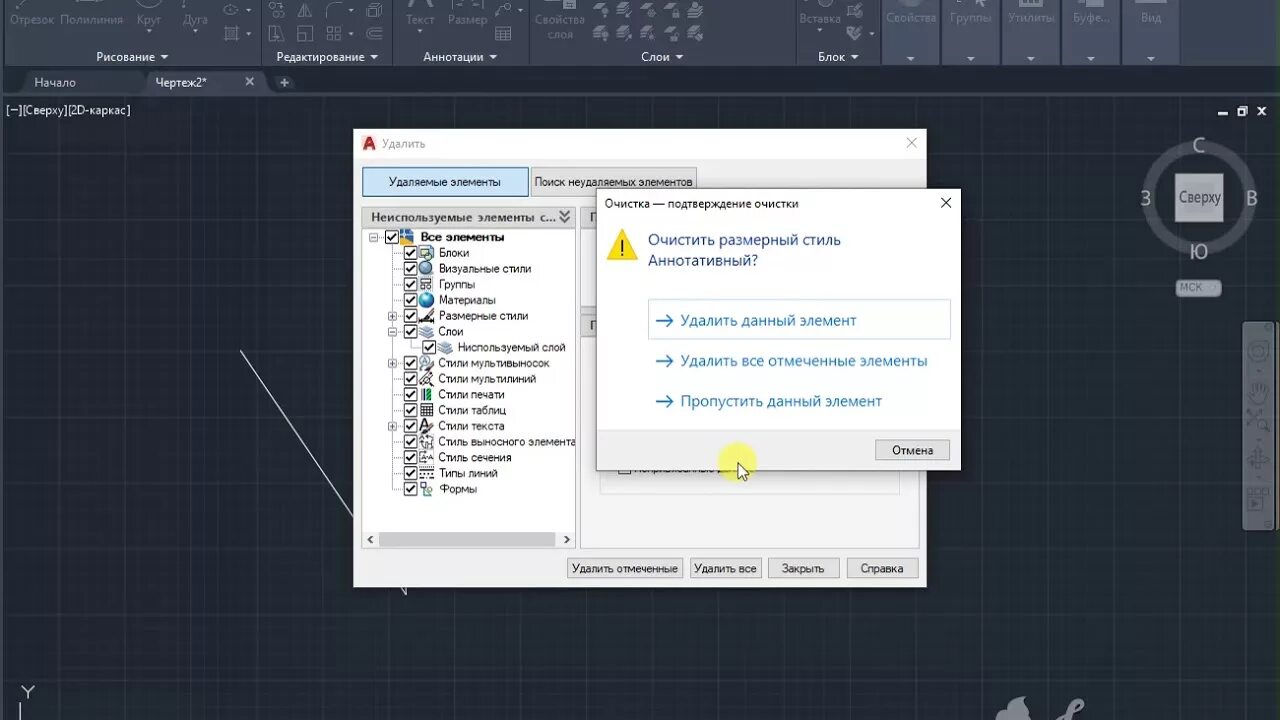Click the Отмена button
The width and height of the screenshot is (1280, 720).
point(912,450)
